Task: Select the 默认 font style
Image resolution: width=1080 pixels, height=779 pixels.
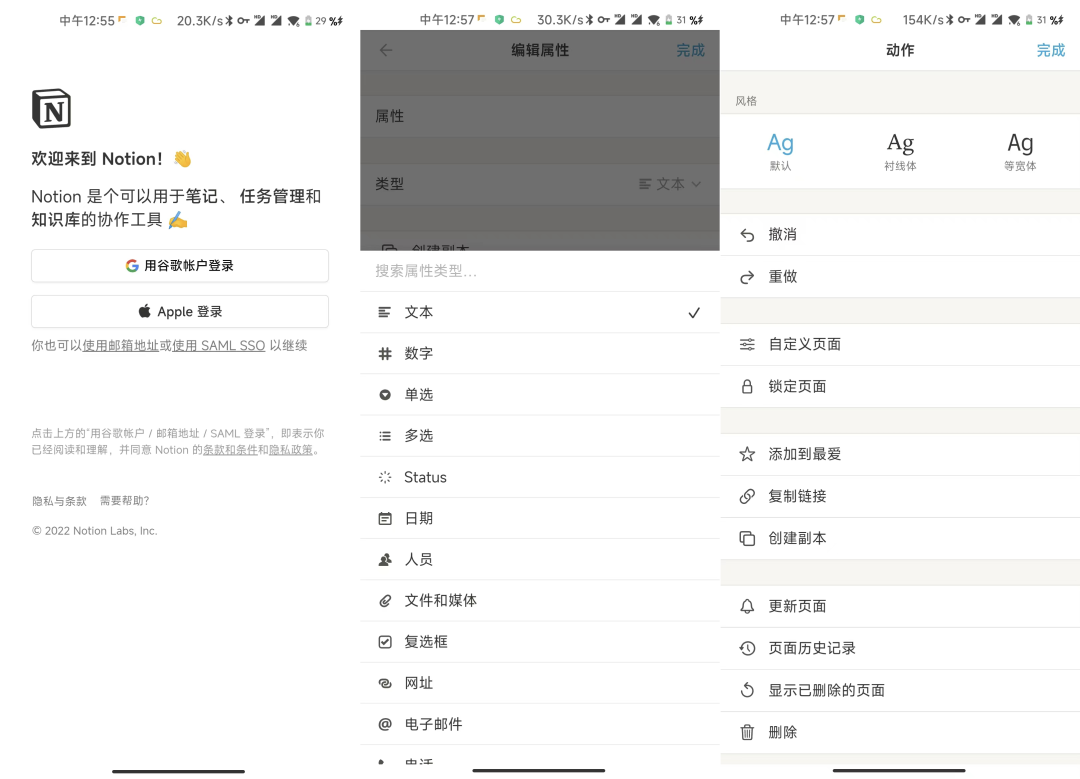Action: (x=780, y=151)
